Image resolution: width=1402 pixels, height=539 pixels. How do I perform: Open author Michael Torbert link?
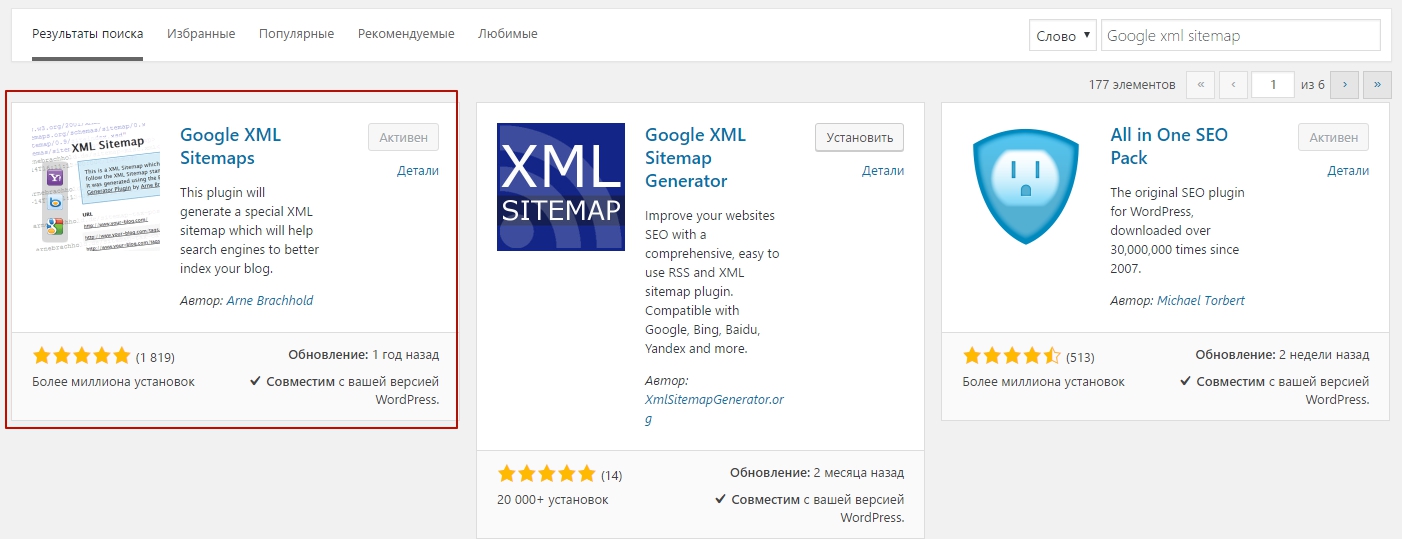pyautogui.click(x=1201, y=300)
